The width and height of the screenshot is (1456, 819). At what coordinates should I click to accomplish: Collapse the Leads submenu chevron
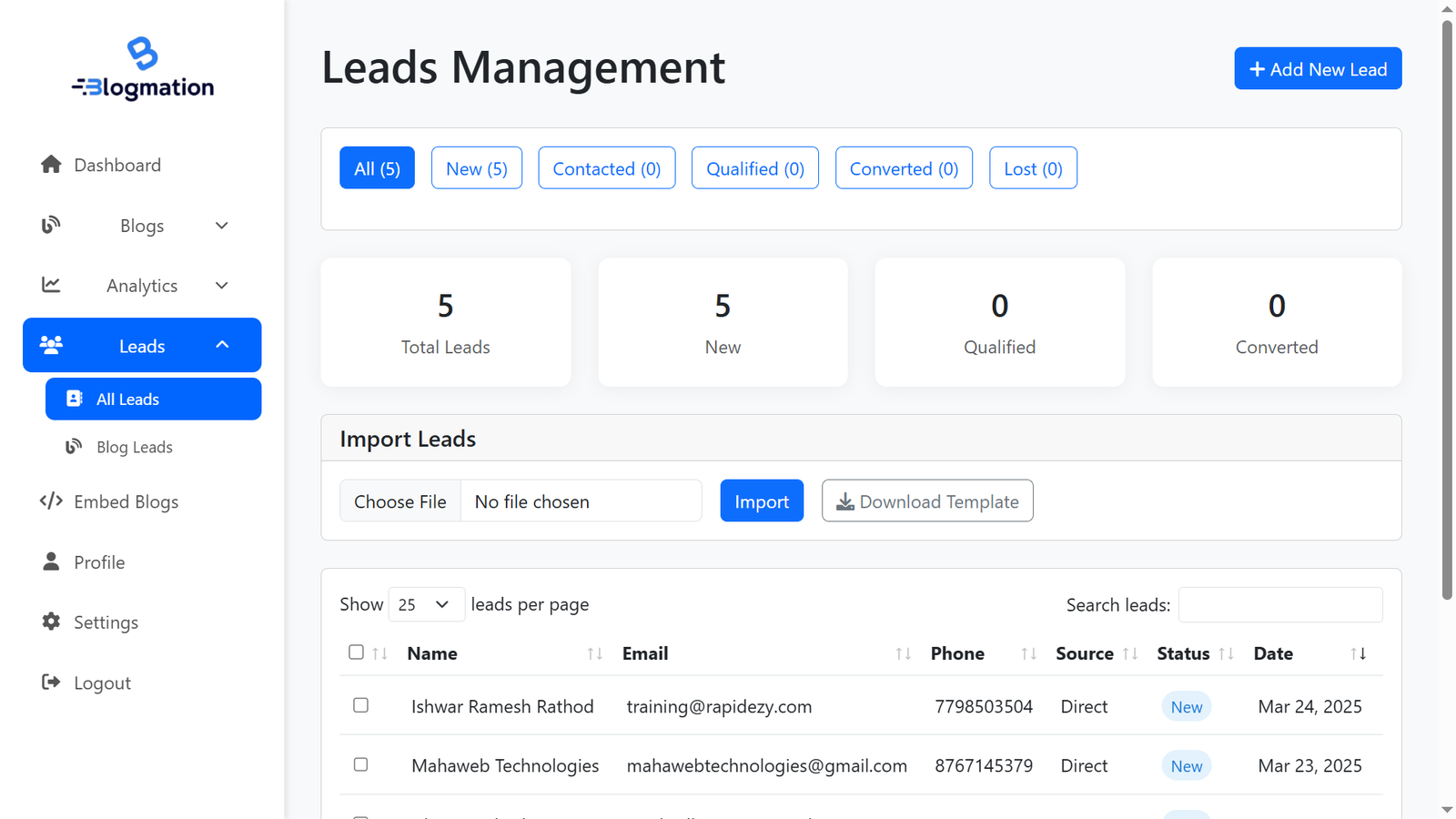223,345
